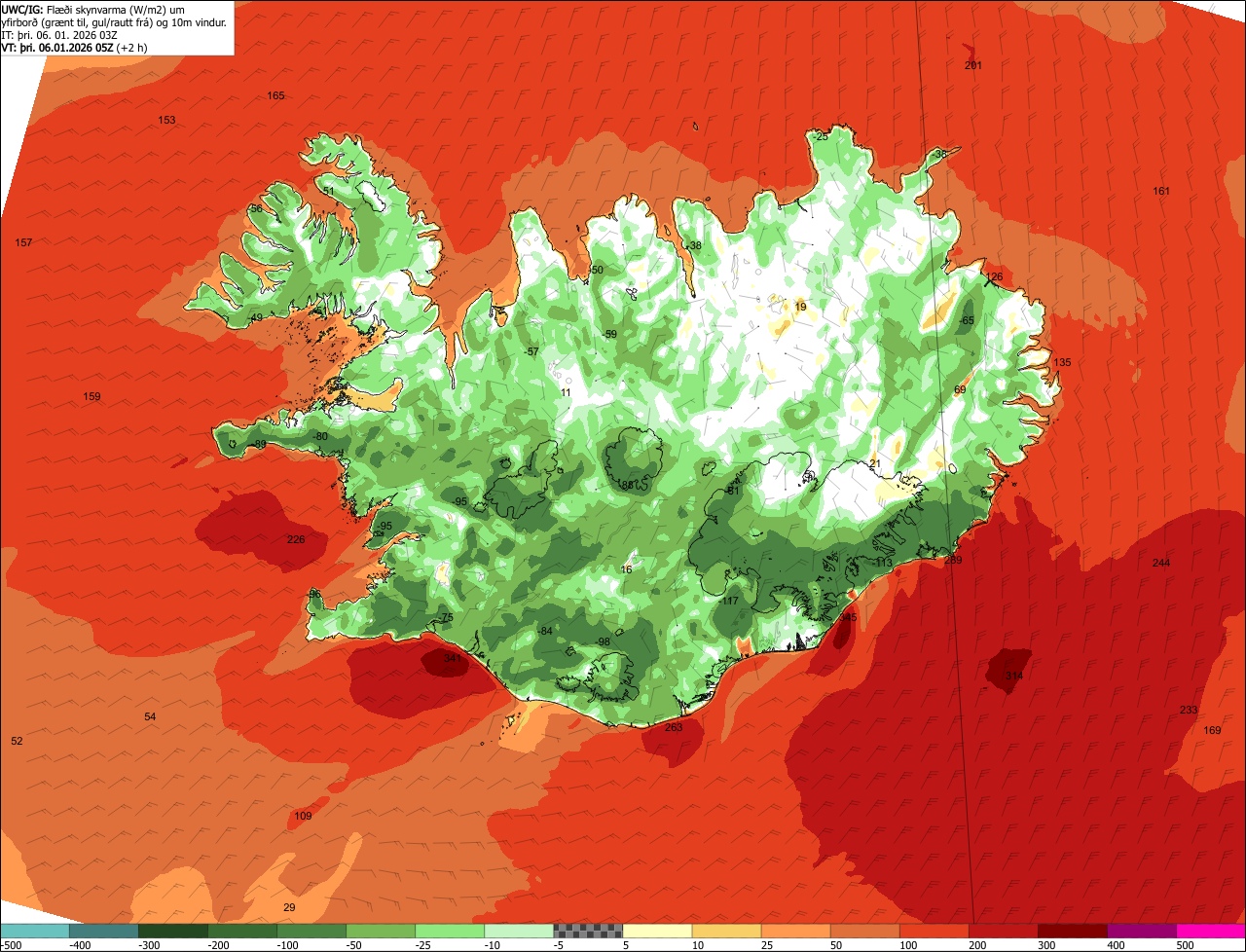Image resolution: width=1246 pixels, height=952 pixels.
Task: Click the value 52 at the left edge
Action: tap(17, 742)
